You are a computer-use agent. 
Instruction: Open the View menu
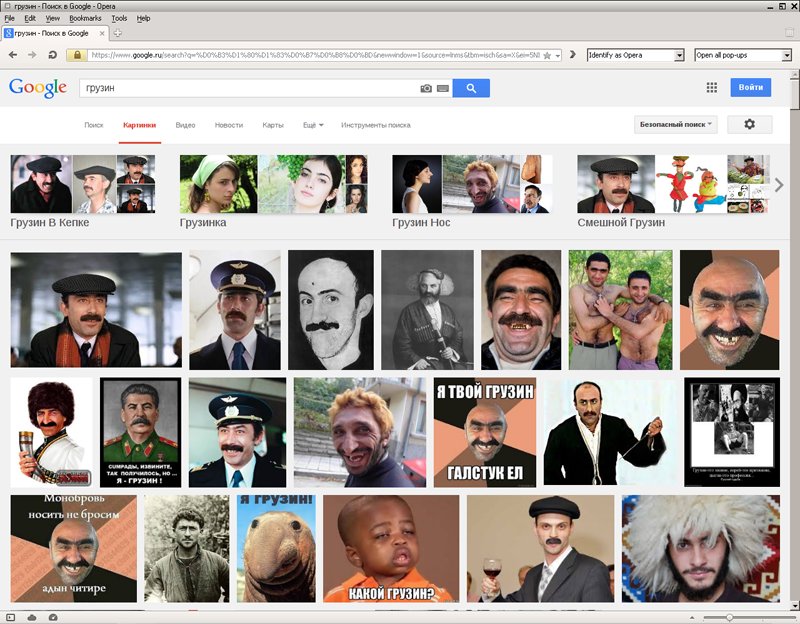pyautogui.click(x=53, y=18)
